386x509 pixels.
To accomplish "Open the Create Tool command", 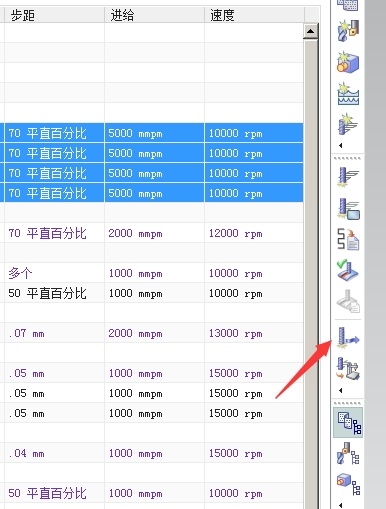I will coord(348,31).
